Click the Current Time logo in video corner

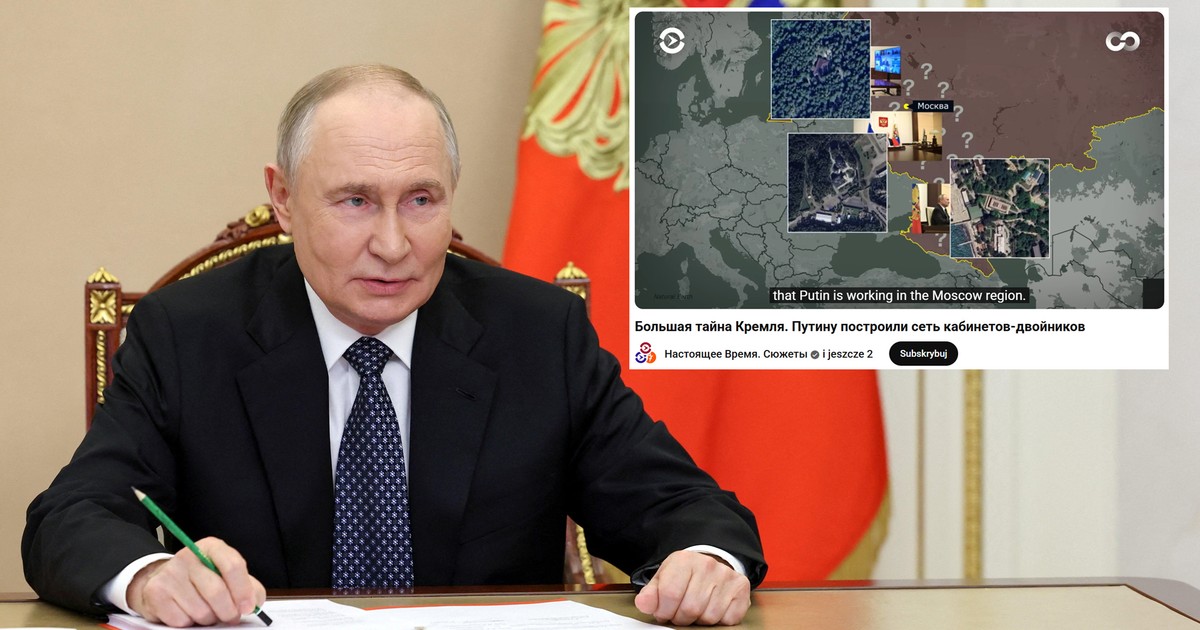pyautogui.click(x=672, y=40)
